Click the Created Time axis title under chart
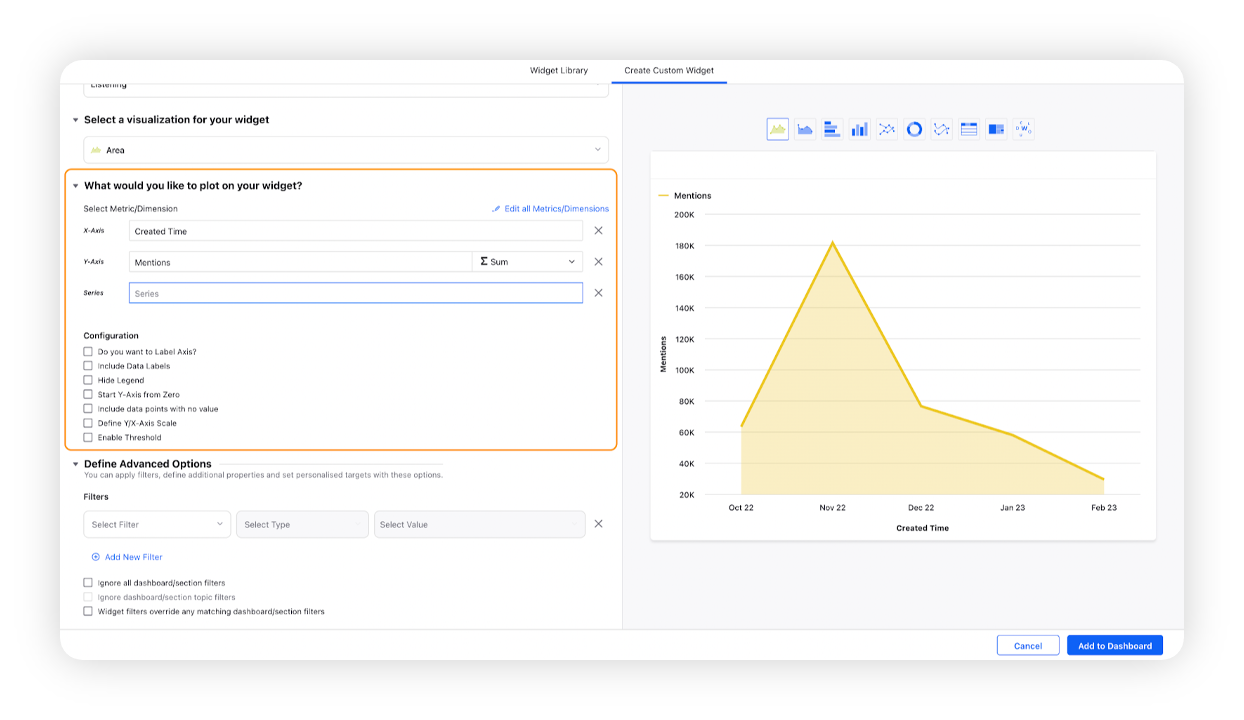 click(922, 528)
